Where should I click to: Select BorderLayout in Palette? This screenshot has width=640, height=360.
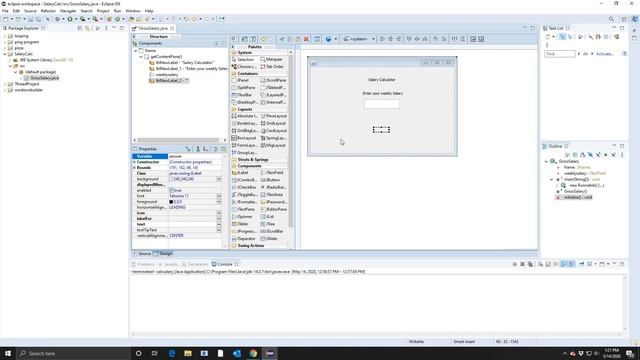(x=244, y=123)
